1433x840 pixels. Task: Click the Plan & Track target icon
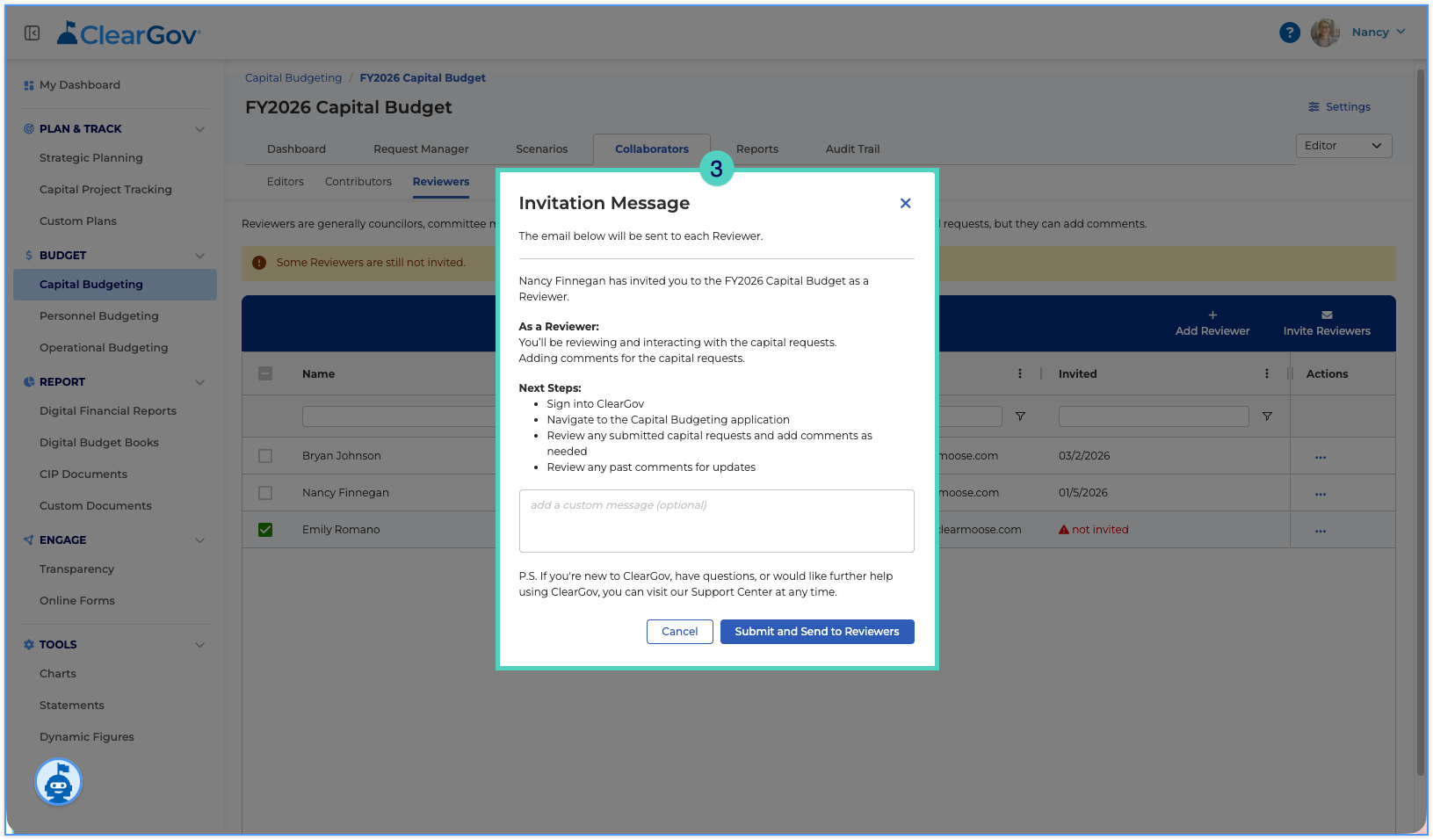tap(29, 129)
